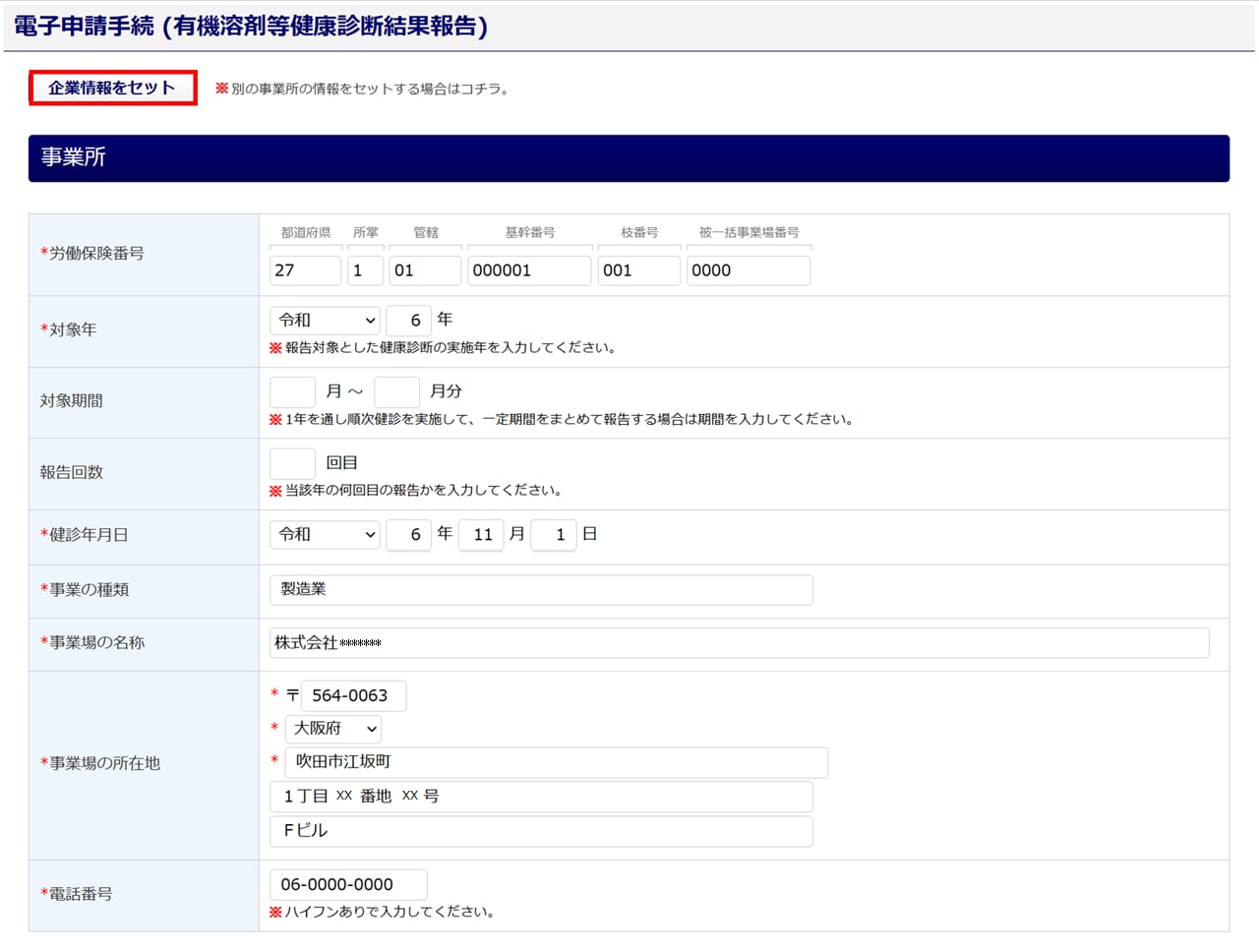Click the building name field Fビル
The height and width of the screenshot is (952, 1259).
coord(541,831)
